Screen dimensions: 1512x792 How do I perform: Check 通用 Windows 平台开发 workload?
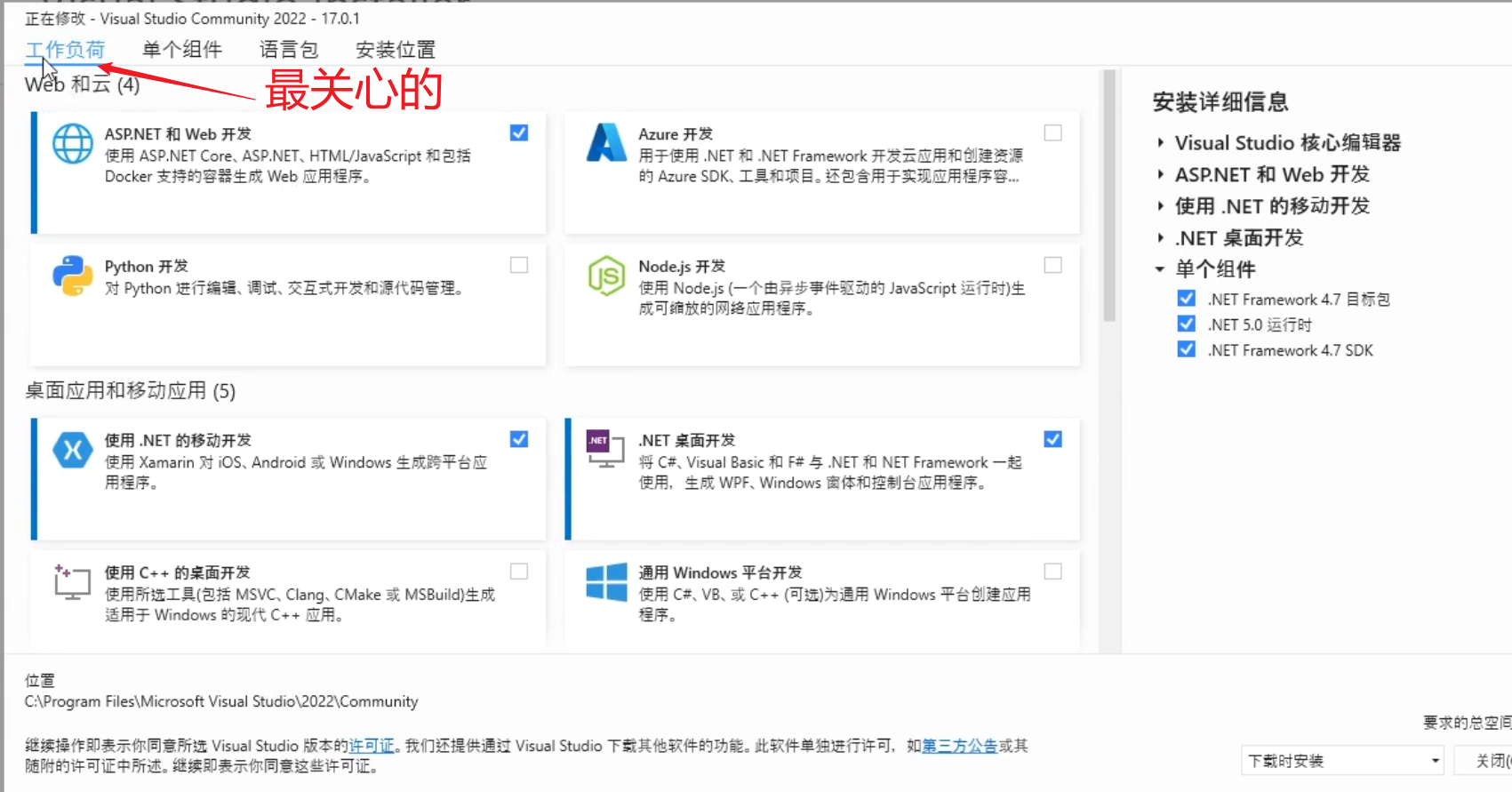tap(1052, 572)
